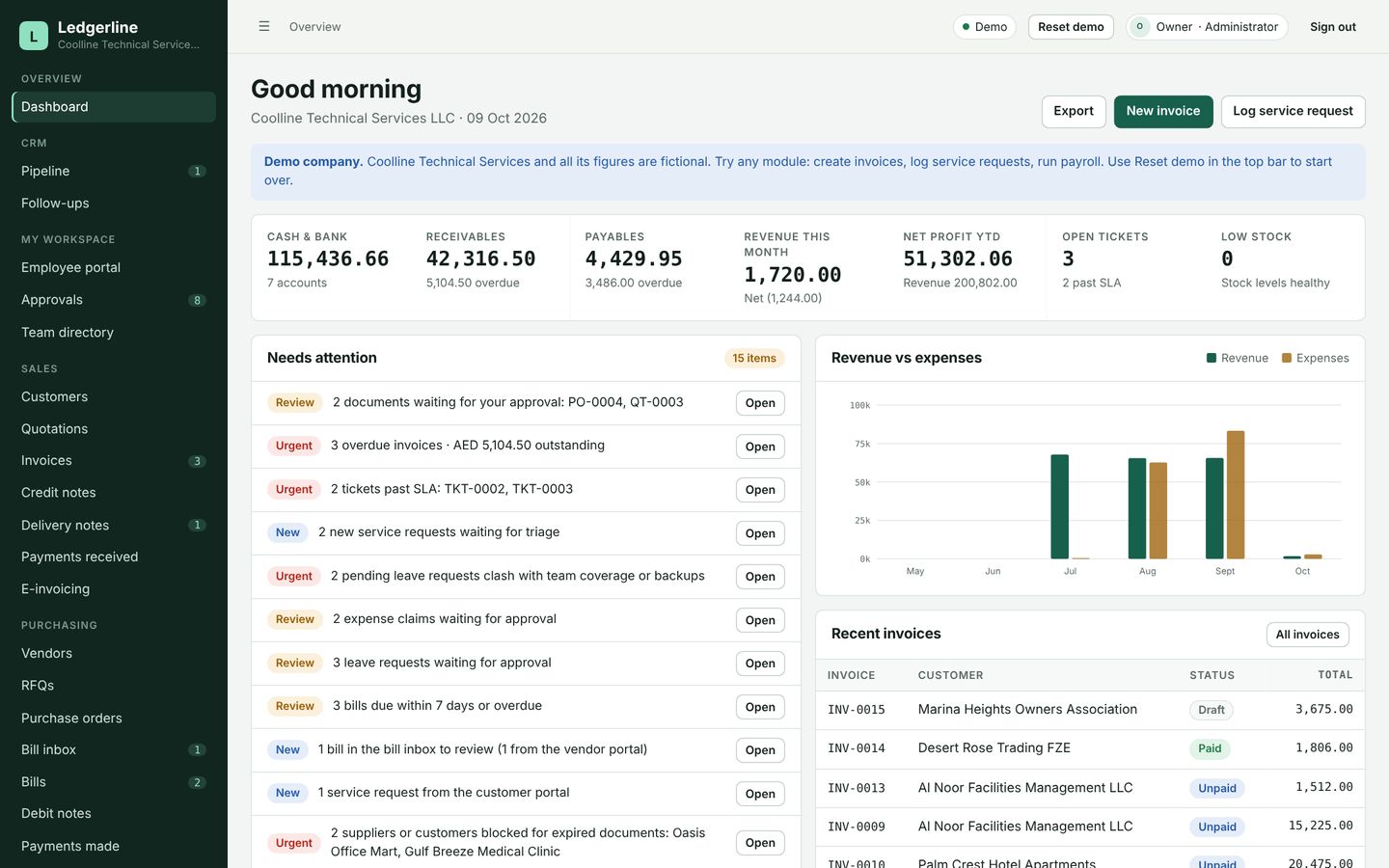Image resolution: width=1389 pixels, height=868 pixels.
Task: Open the Team directory
Action: tap(114, 333)
